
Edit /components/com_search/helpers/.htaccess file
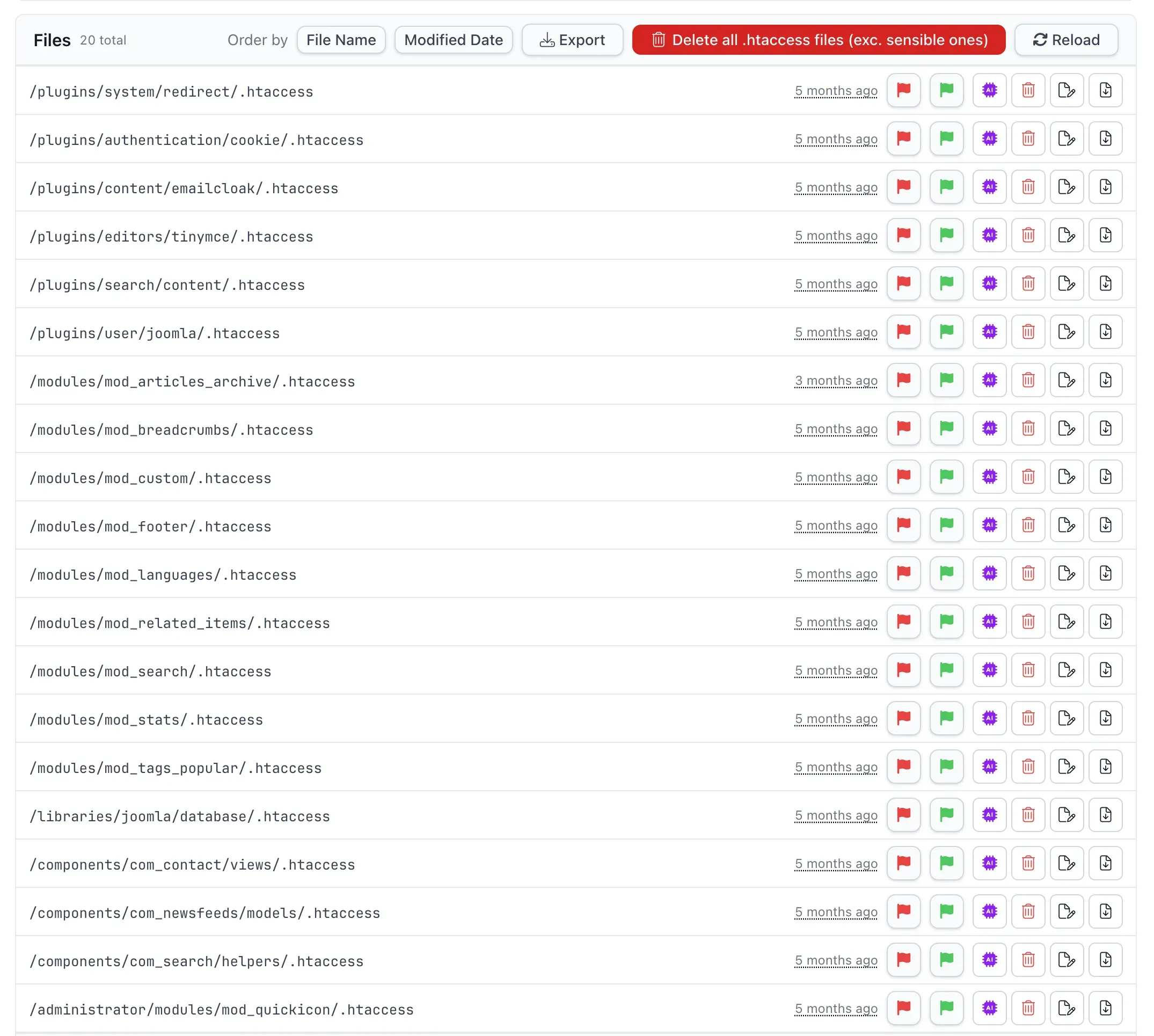click(1067, 961)
